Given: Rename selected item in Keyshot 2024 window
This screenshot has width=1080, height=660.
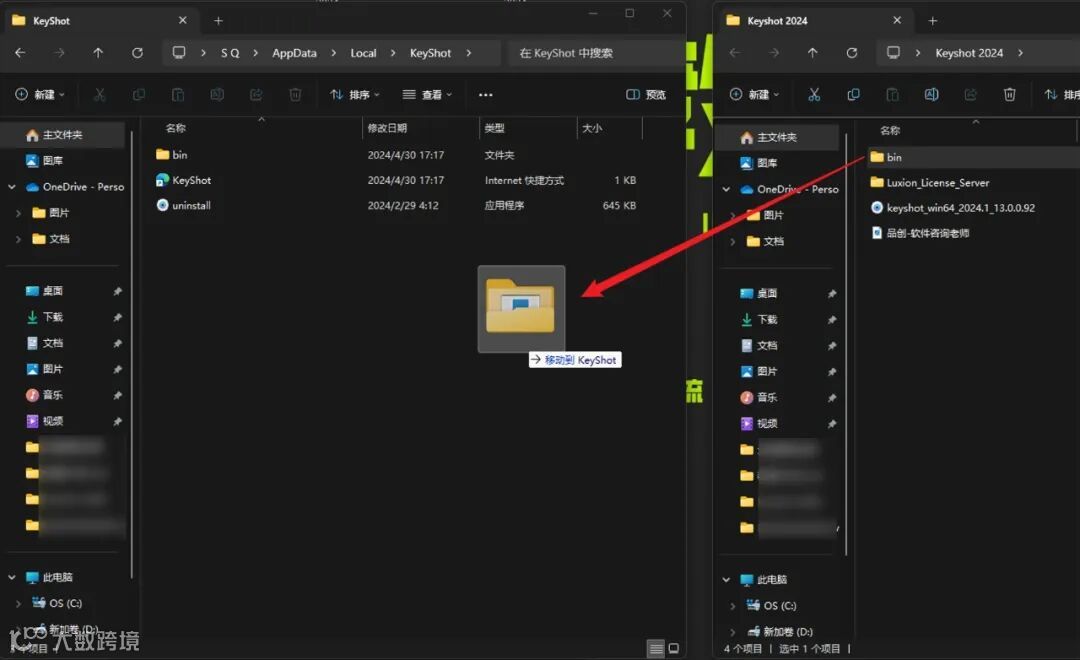Looking at the screenshot, I should coord(931,94).
